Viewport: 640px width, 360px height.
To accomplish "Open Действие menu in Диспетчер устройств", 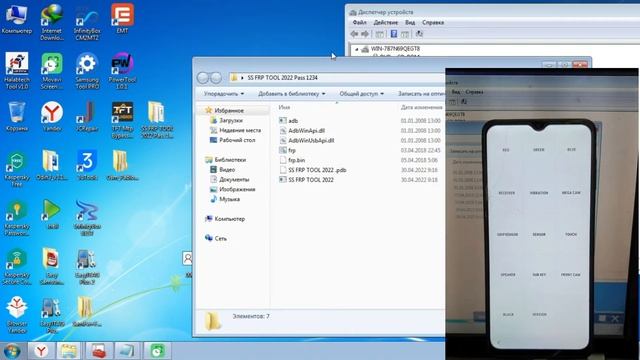I will [x=385, y=22].
